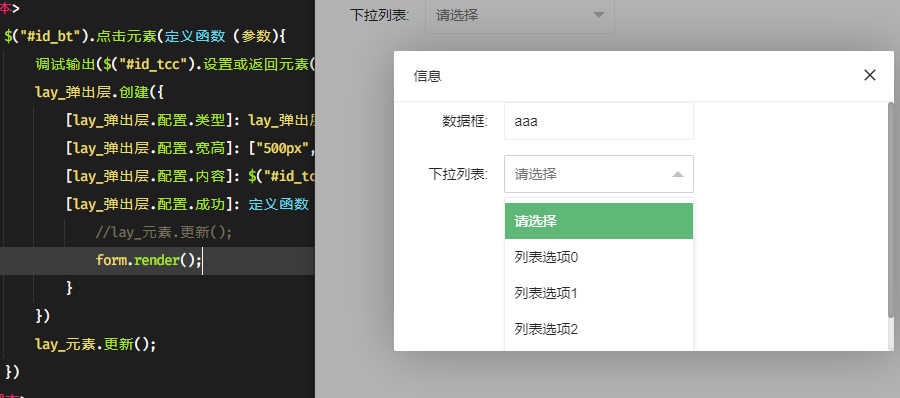Image resolution: width=900 pixels, height=398 pixels.
Task: Click the 配置.成功 定义函数 code line
Action: click(188, 204)
